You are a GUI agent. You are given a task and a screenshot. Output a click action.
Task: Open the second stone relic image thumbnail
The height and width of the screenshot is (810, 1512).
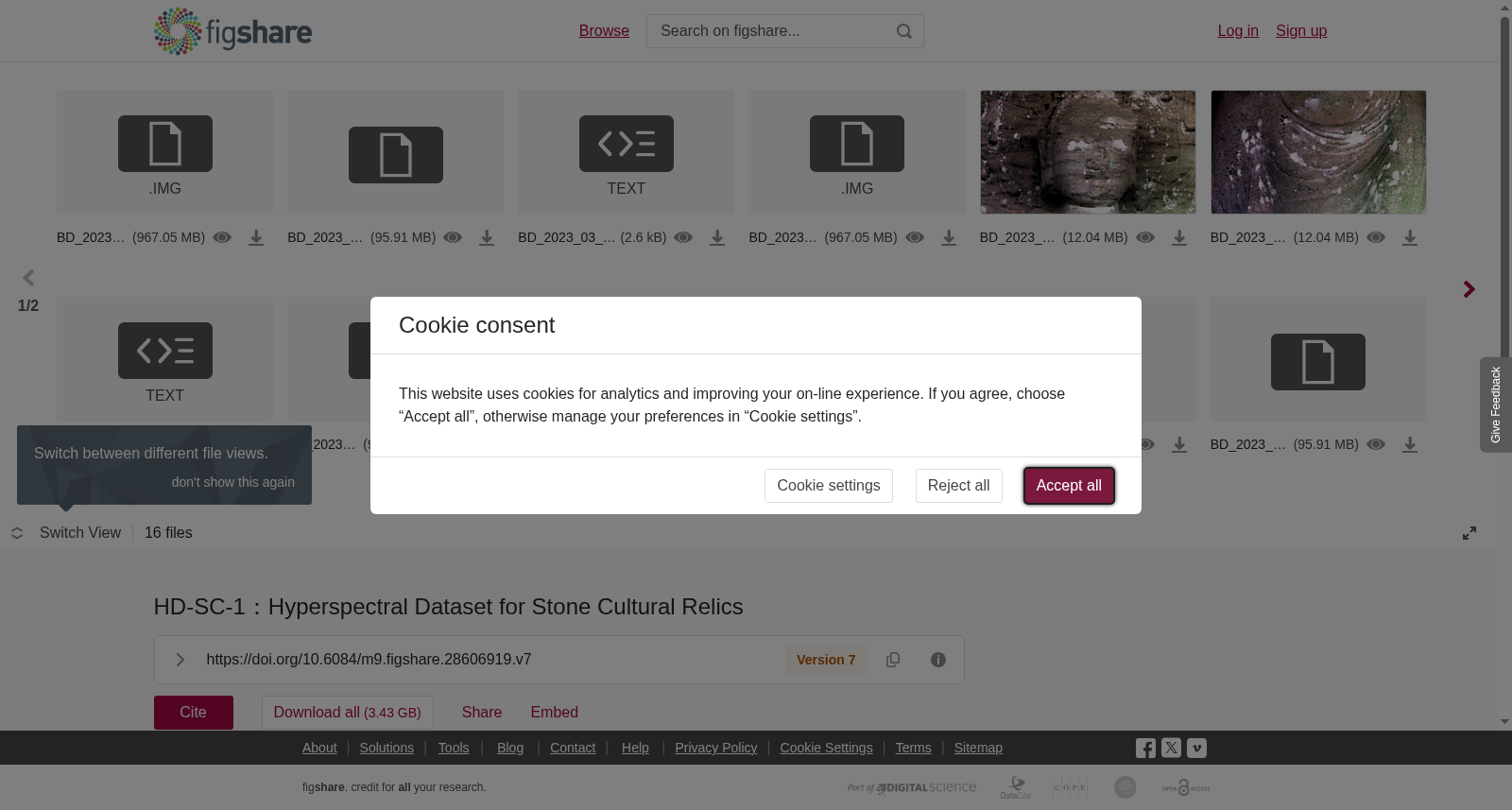pos(1318,152)
